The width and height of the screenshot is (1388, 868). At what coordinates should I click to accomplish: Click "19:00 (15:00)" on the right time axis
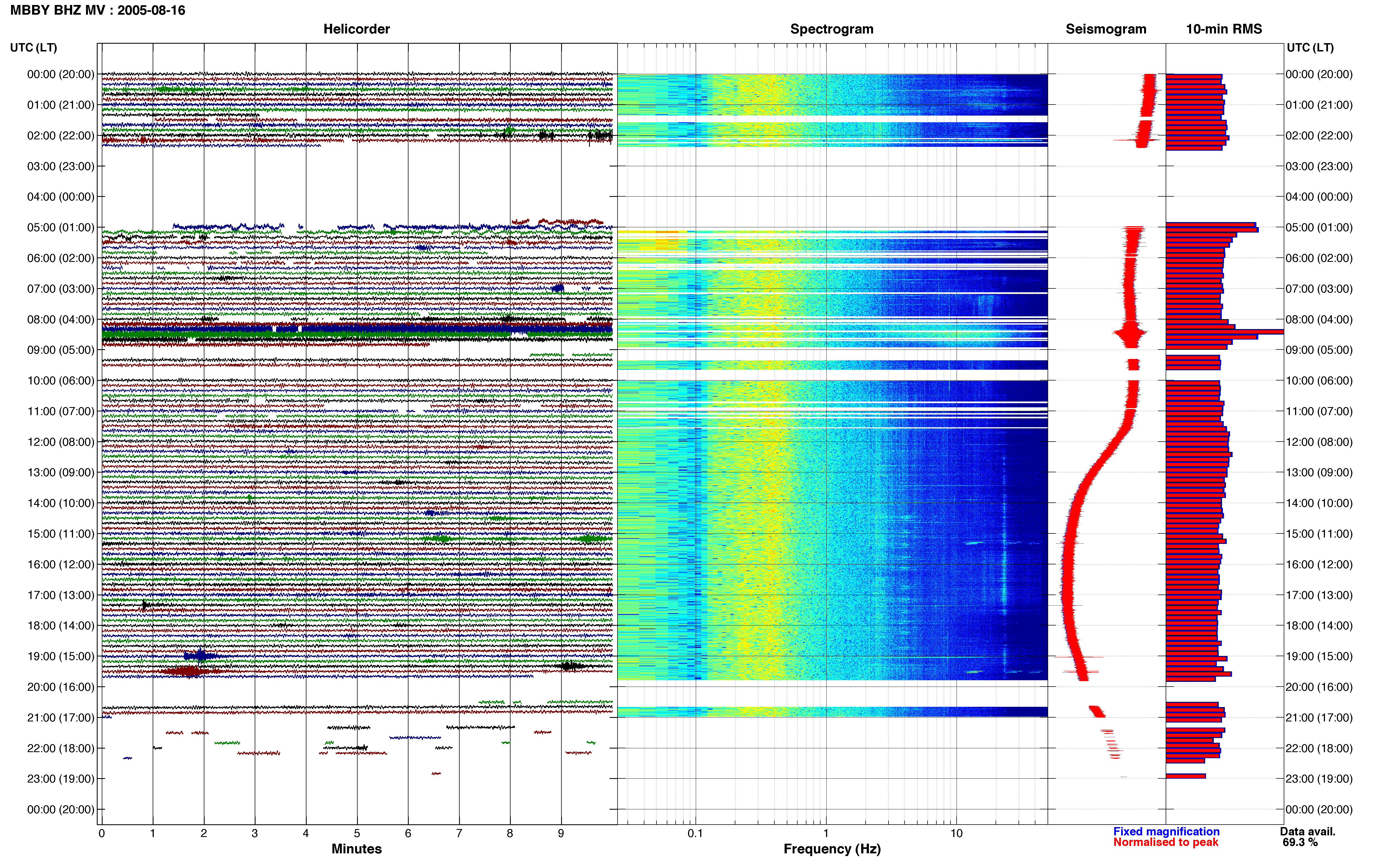1319,656
